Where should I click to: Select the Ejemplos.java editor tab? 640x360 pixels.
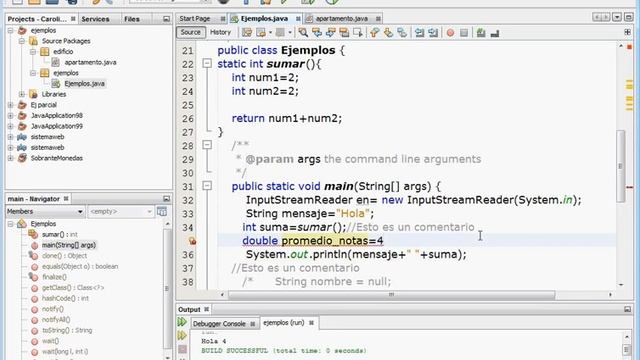(x=264, y=19)
